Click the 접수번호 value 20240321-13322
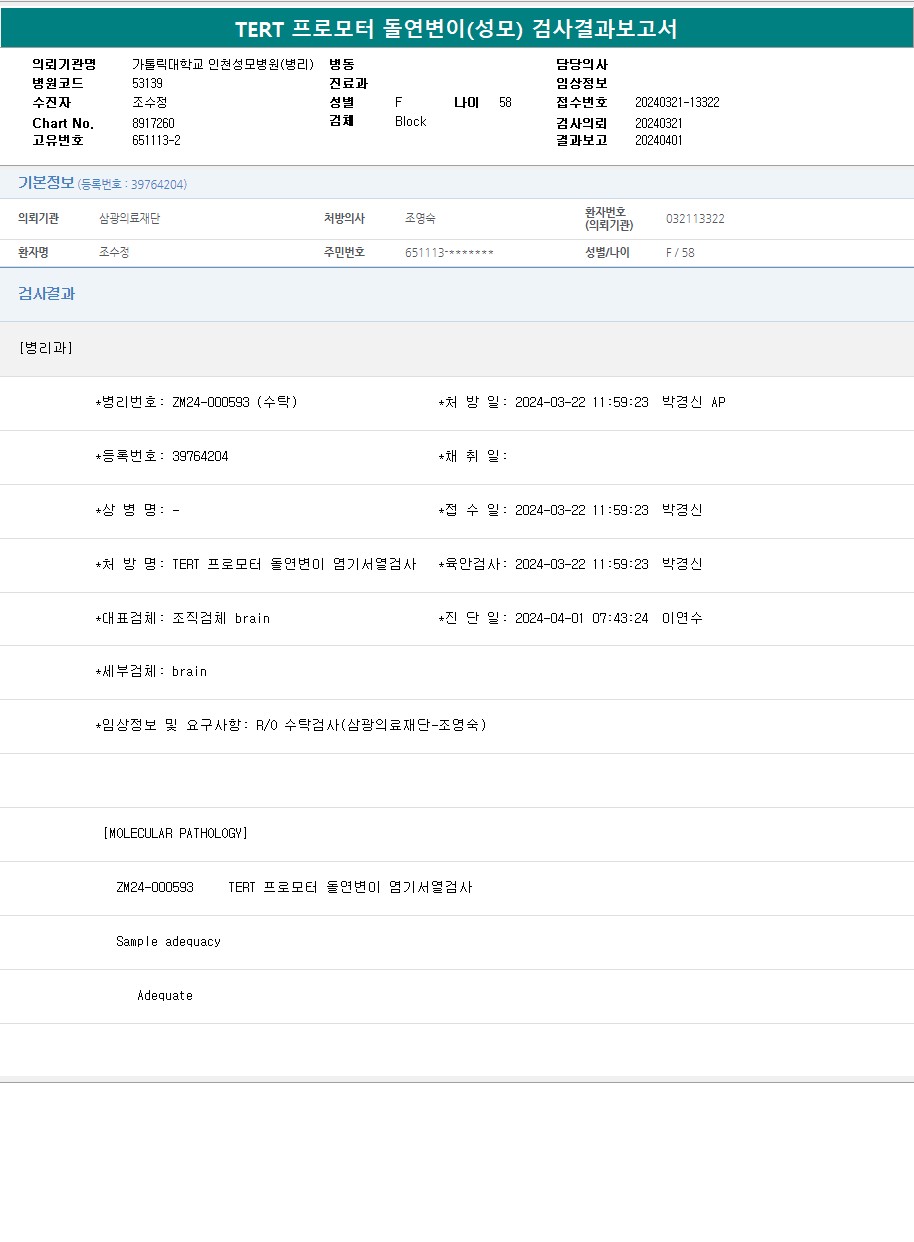The height and width of the screenshot is (1242, 914). (x=677, y=102)
